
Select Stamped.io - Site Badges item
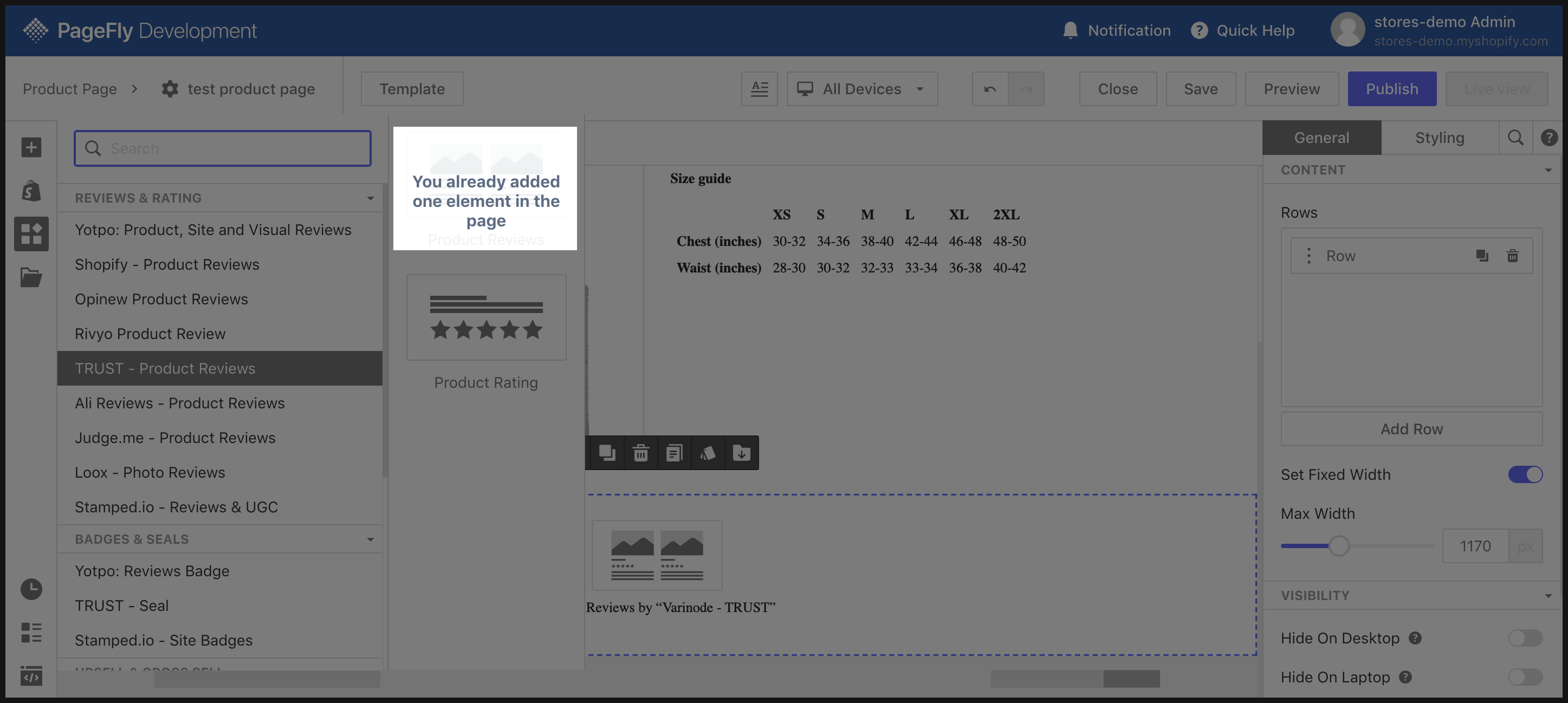220,640
